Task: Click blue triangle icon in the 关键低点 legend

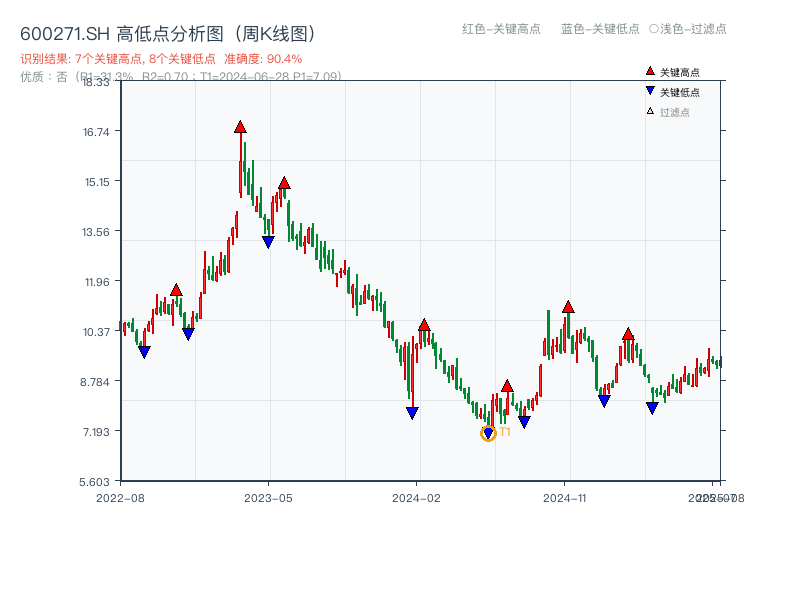Action: click(650, 91)
